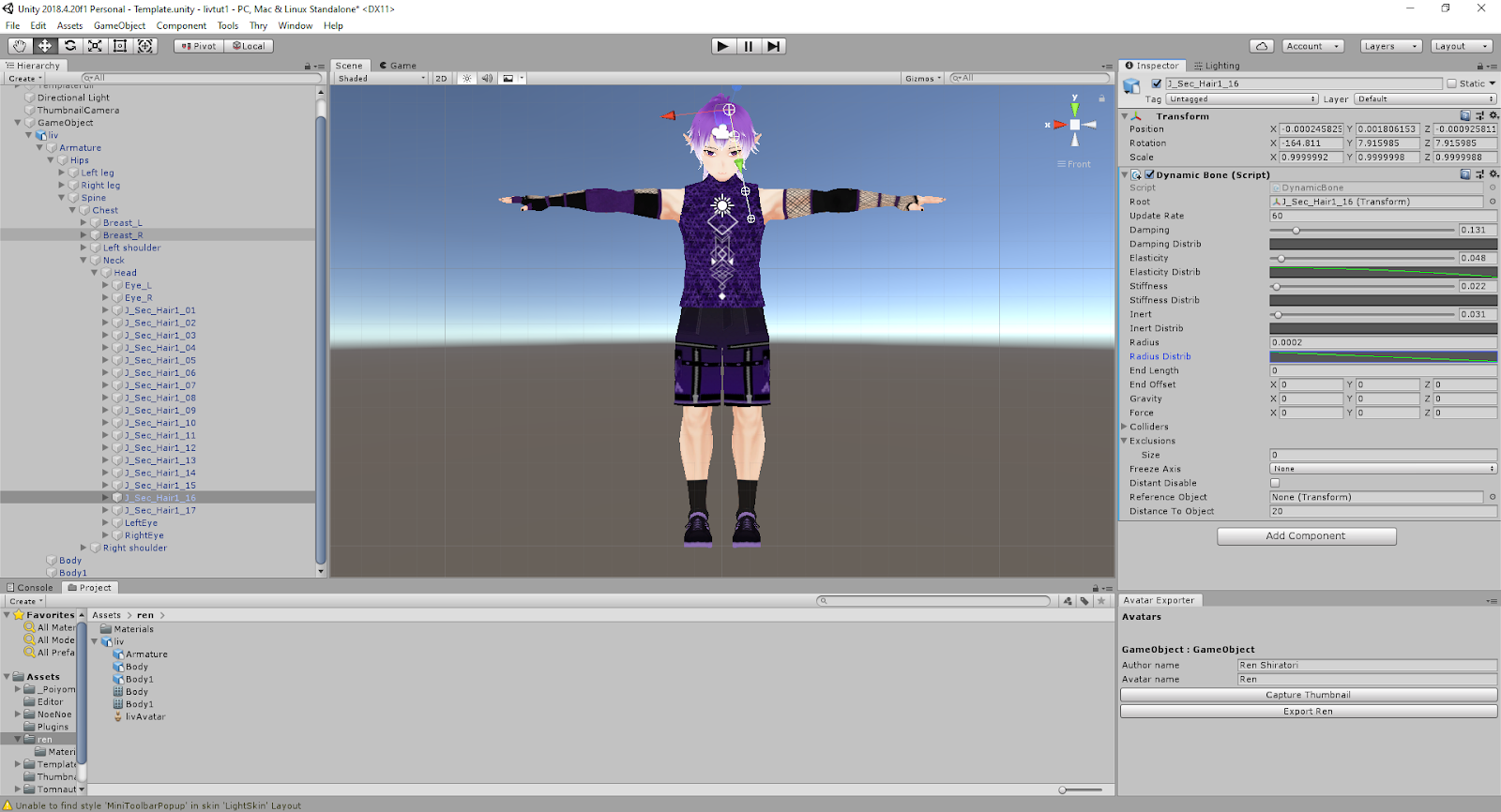Toggle 2D scene view mode

click(x=441, y=79)
